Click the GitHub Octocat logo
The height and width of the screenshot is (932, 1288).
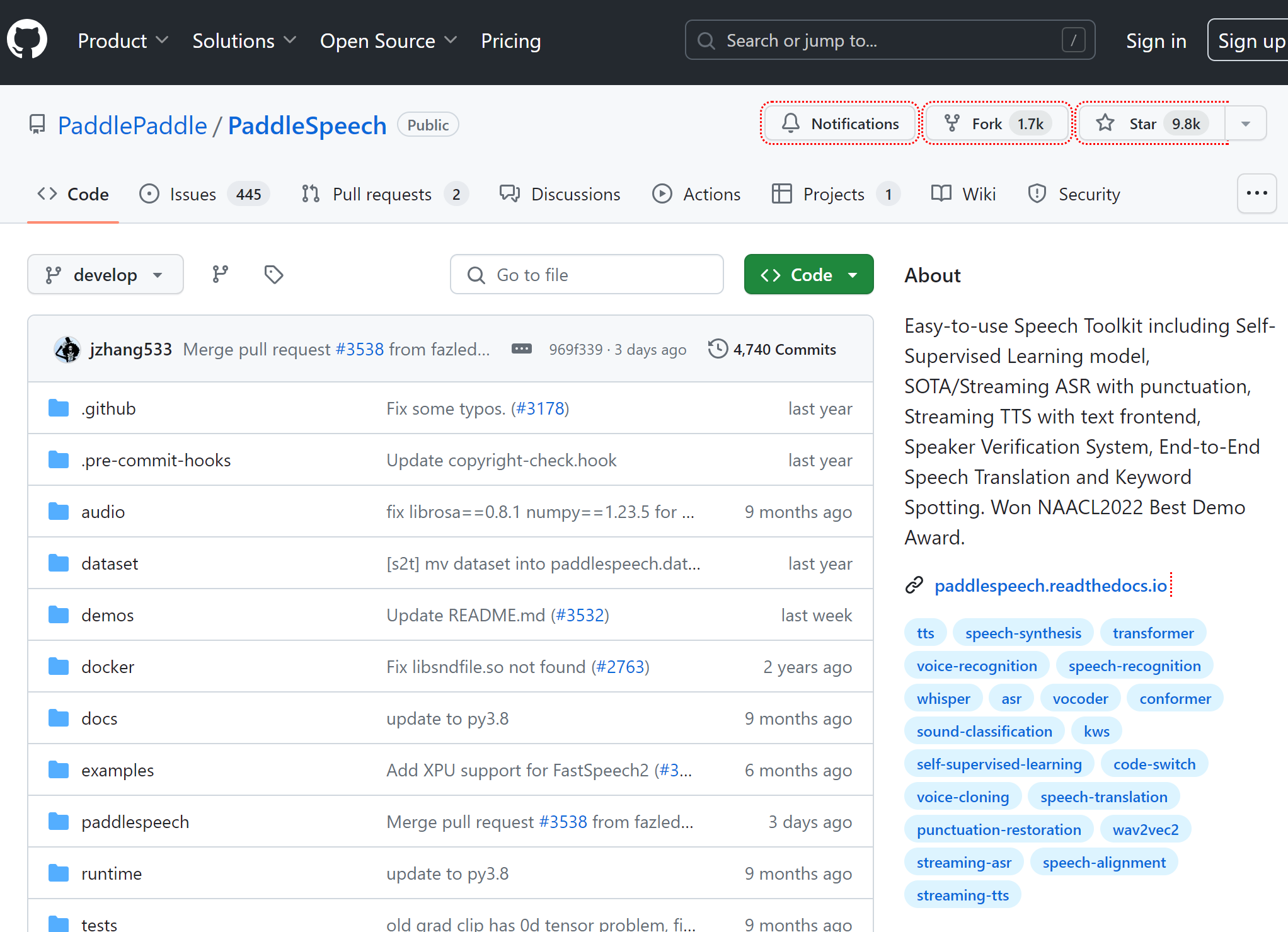[27, 40]
